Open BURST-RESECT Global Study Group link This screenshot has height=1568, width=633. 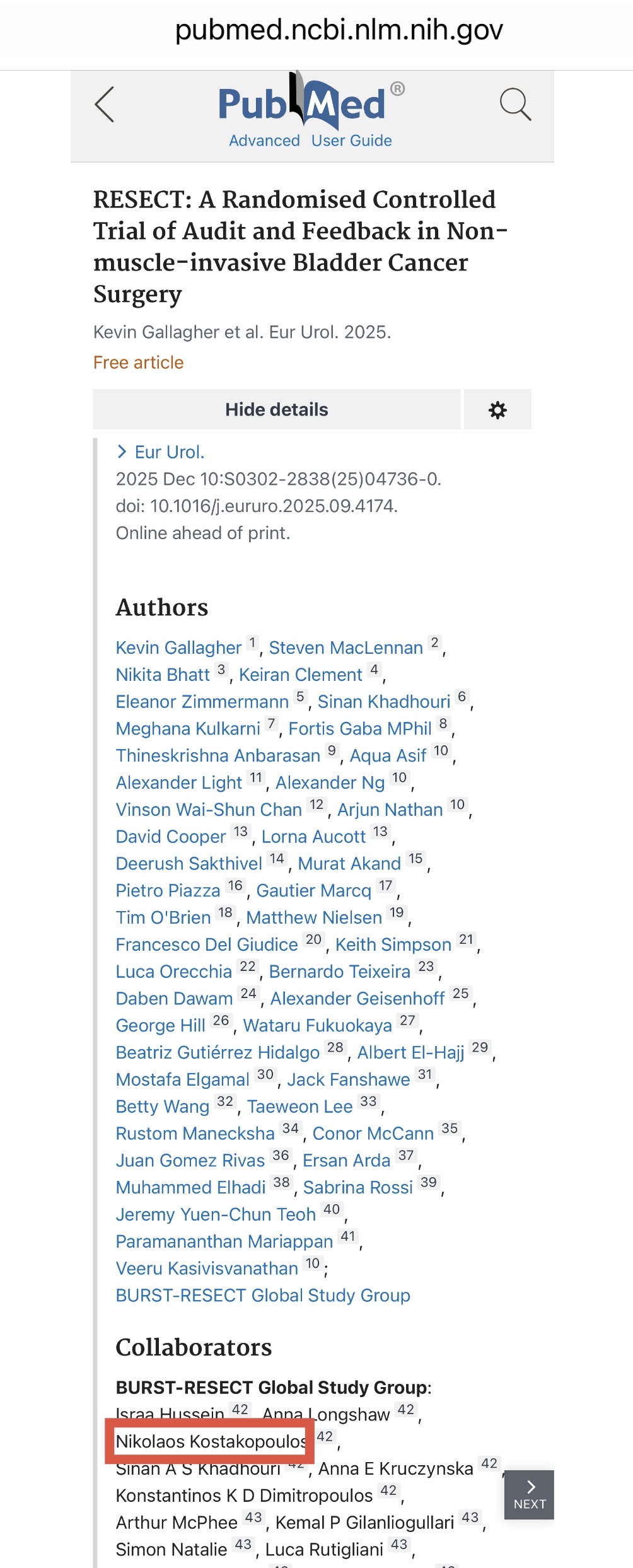(263, 1296)
